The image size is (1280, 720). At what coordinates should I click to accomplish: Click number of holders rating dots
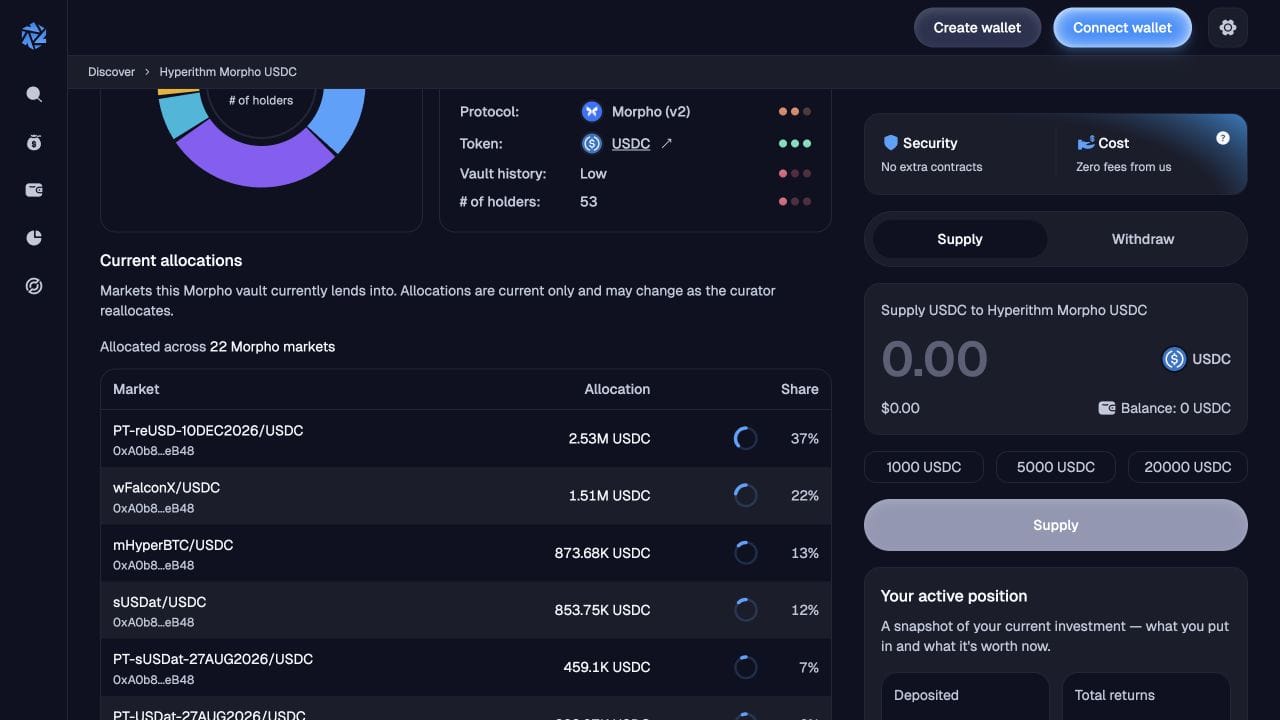pos(795,202)
